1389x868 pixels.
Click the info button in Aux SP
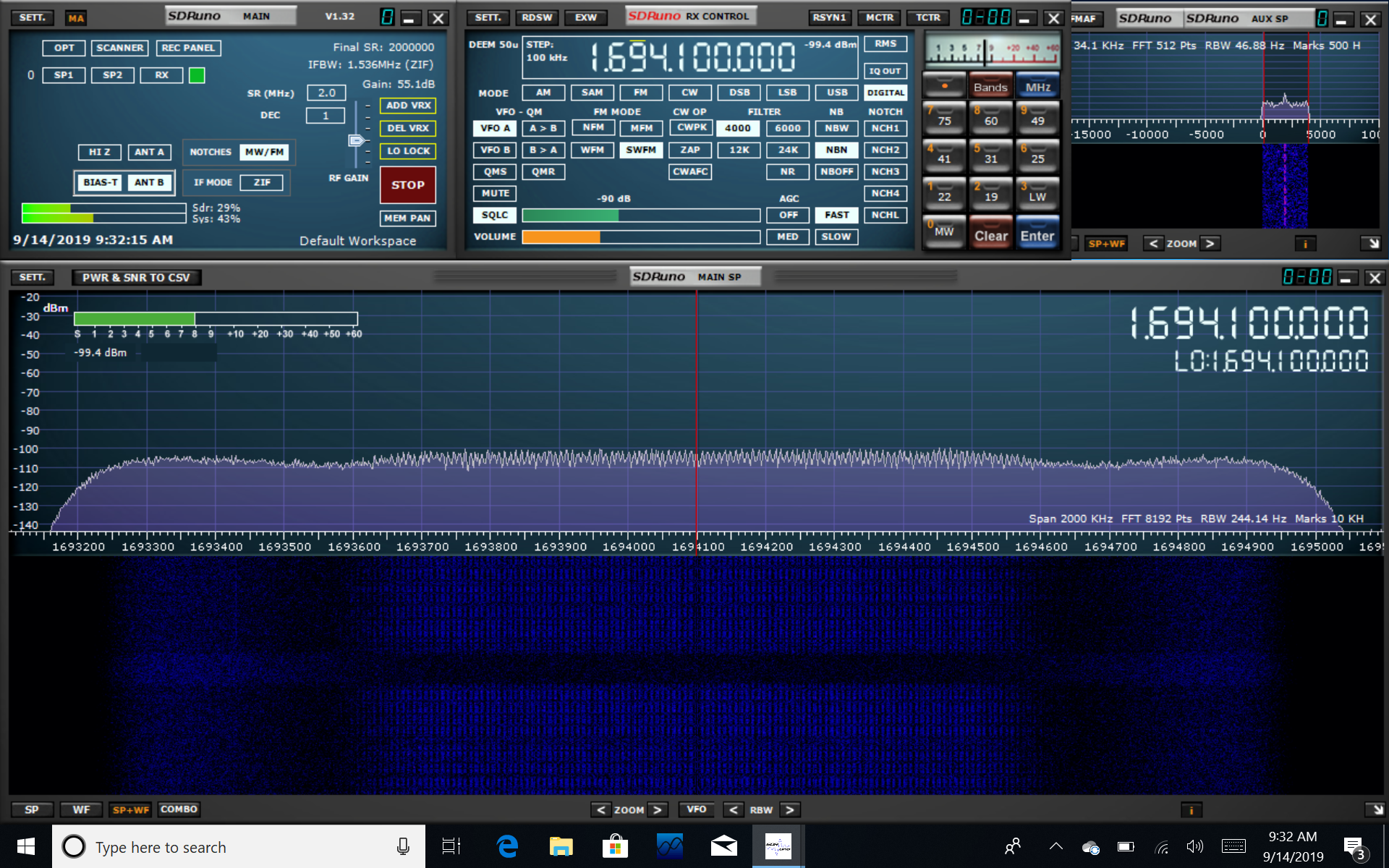click(x=1305, y=244)
